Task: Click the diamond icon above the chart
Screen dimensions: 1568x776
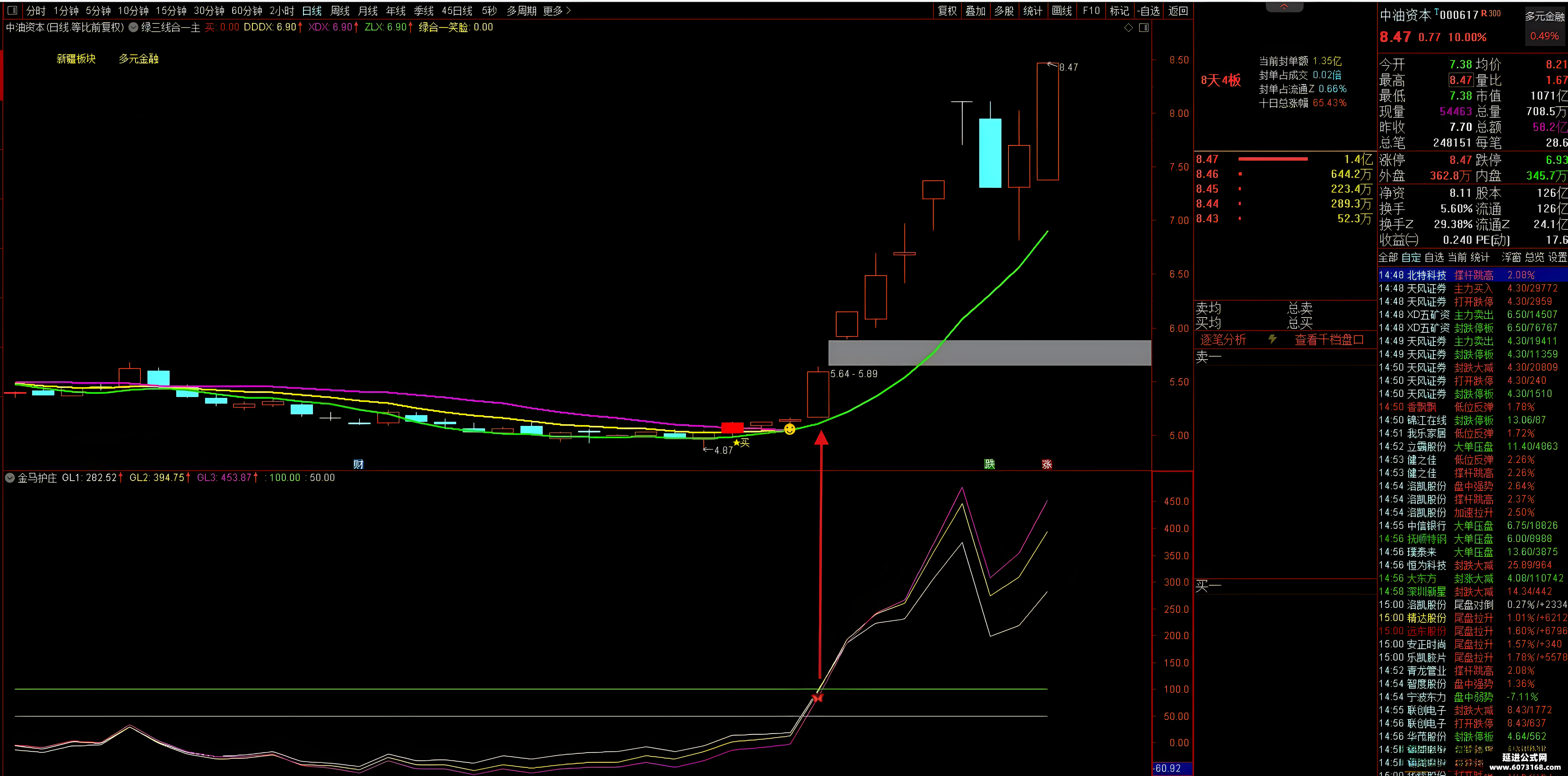Action: point(1128,28)
